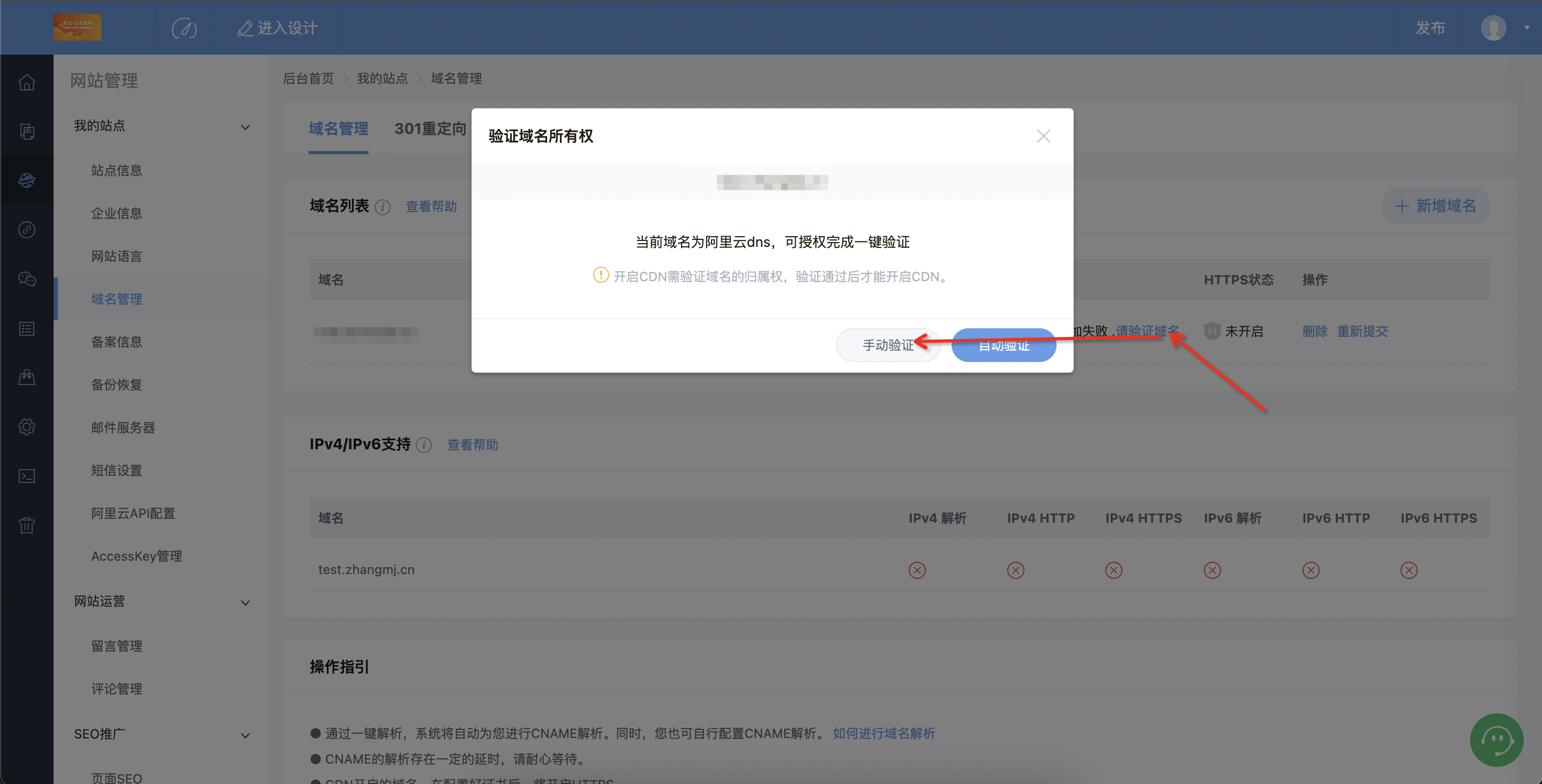Collapse the 网站运营 menu section

(x=245, y=602)
